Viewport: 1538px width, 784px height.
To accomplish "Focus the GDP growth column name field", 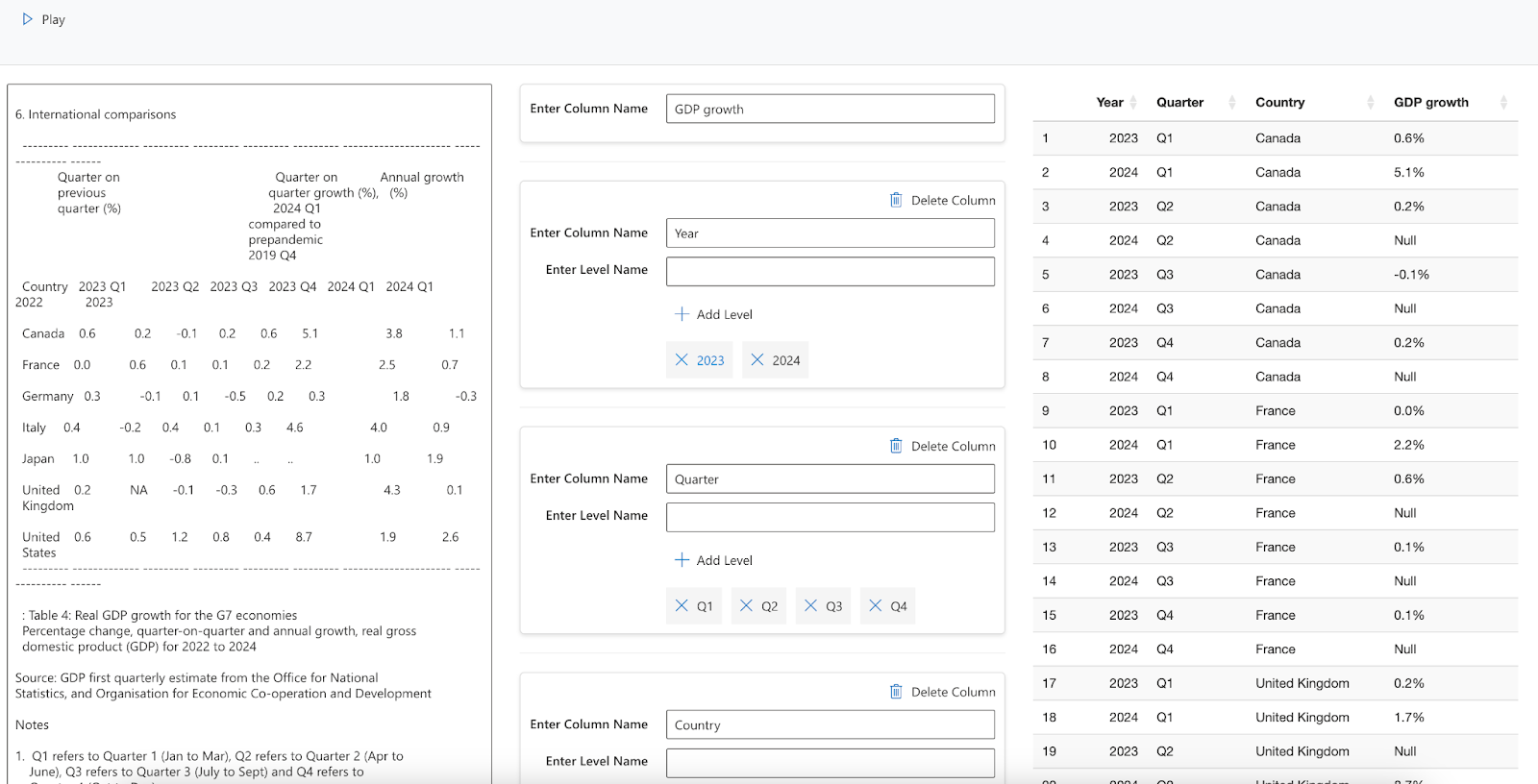I will click(830, 109).
